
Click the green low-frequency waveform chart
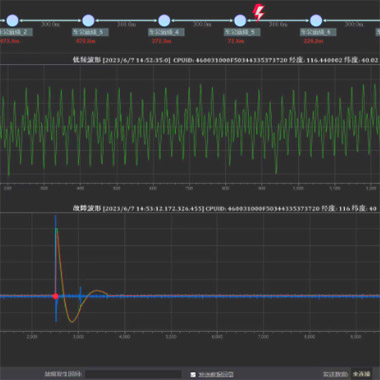click(x=190, y=124)
